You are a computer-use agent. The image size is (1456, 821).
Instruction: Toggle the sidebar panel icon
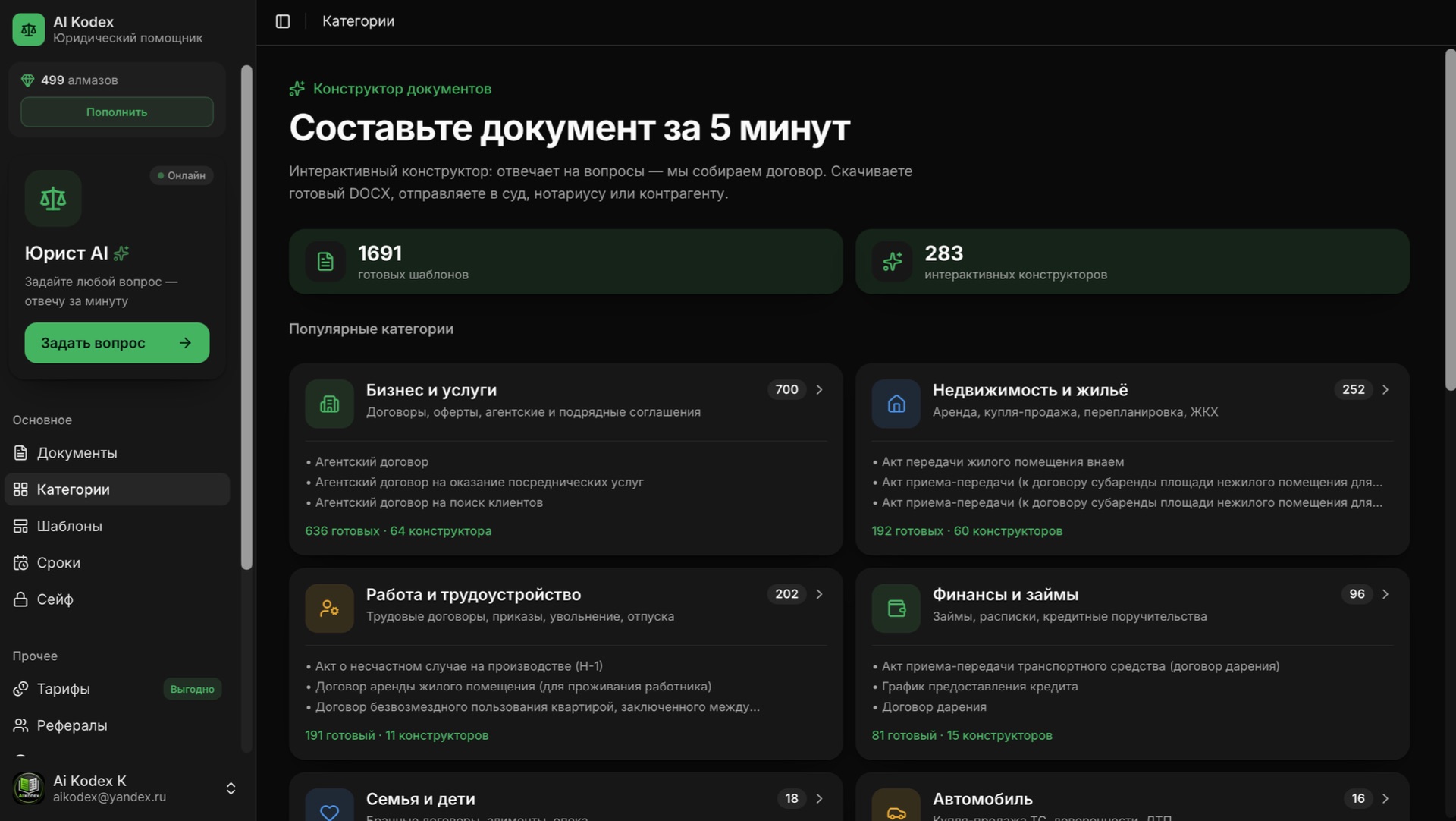[283, 21]
